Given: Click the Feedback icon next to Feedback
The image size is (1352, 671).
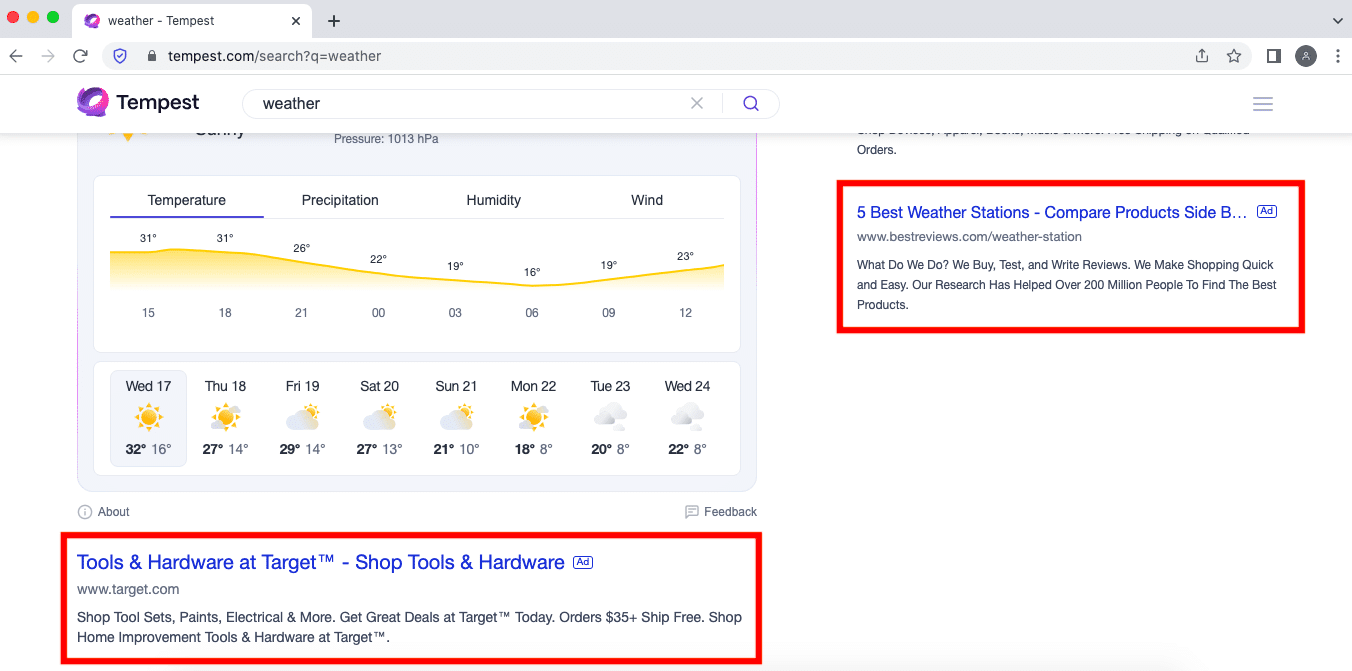Looking at the screenshot, I should pyautogui.click(x=691, y=511).
